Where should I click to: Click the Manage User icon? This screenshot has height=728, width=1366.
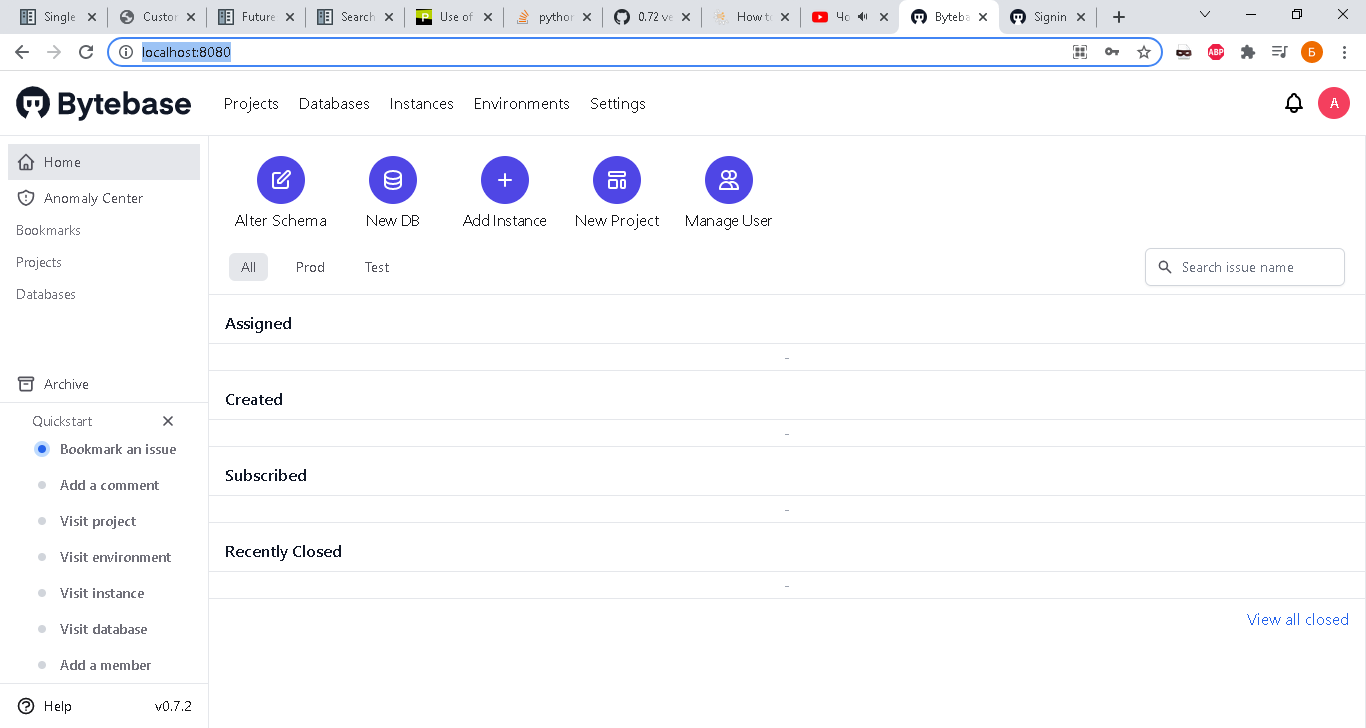pos(729,180)
